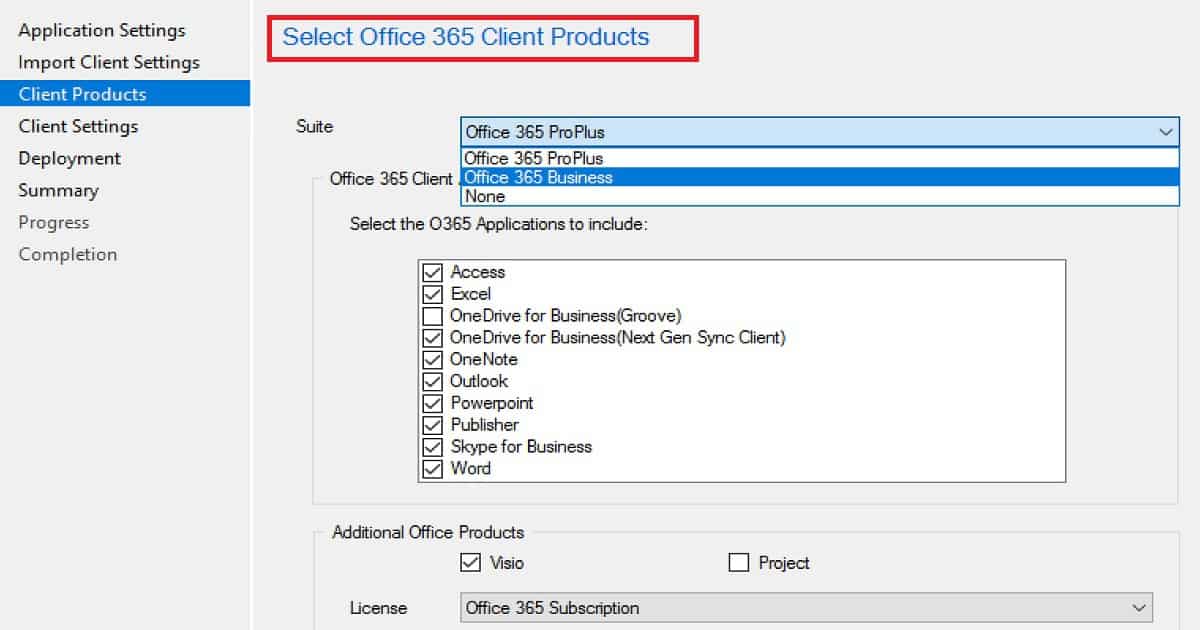This screenshot has height=630, width=1200.
Task: Click the License label
Action: click(x=378, y=608)
